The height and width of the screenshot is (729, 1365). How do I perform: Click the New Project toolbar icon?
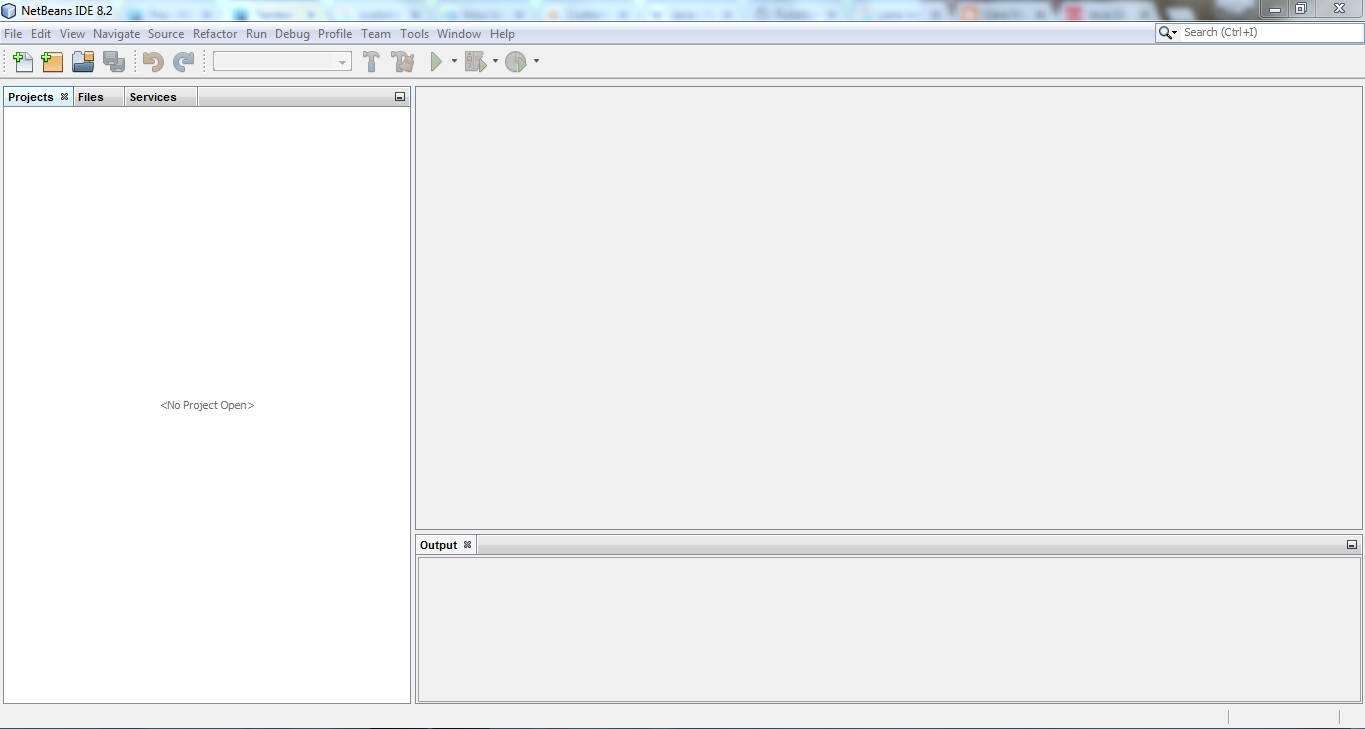52,62
